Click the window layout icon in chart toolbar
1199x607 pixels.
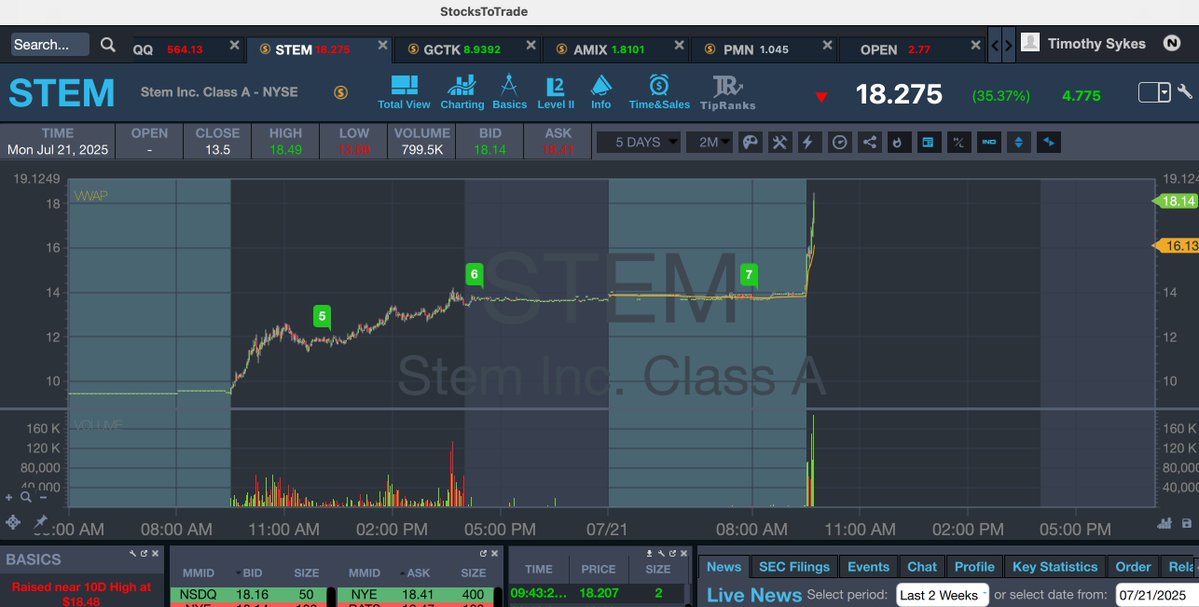[929, 142]
